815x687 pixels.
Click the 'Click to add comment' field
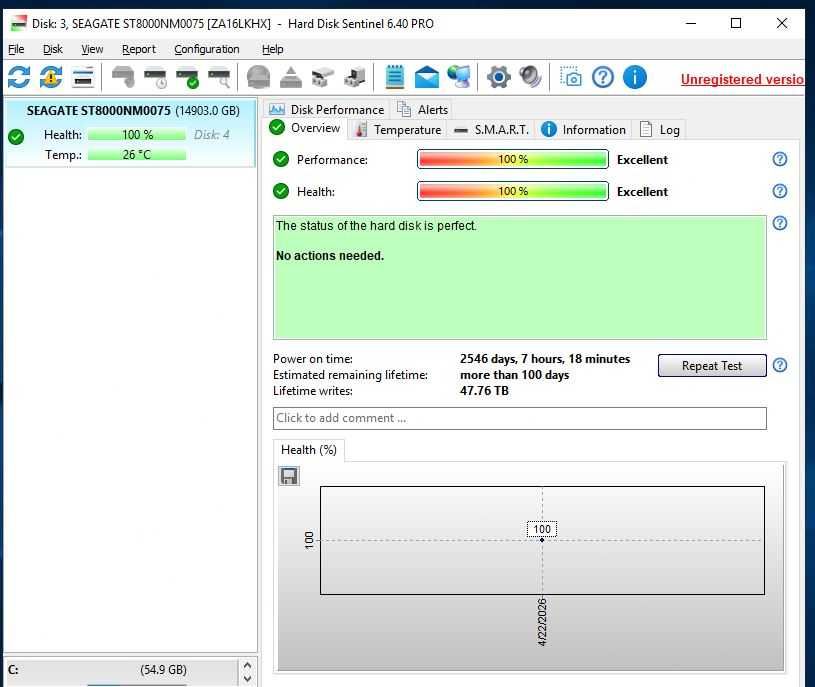(519, 418)
